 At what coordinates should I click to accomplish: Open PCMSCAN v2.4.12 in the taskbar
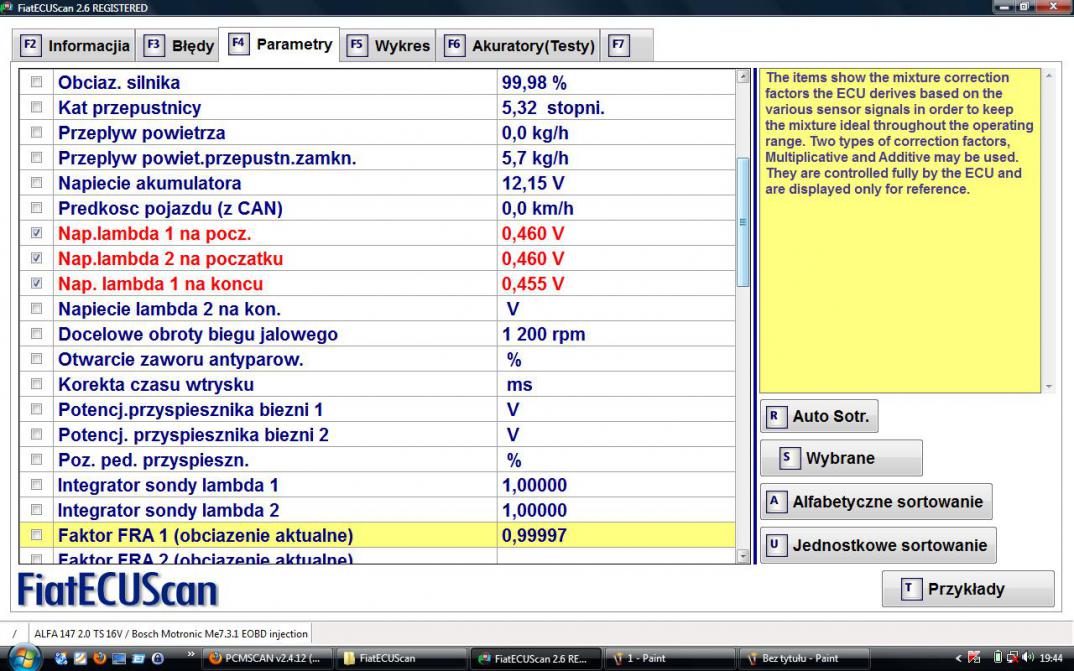[264, 658]
